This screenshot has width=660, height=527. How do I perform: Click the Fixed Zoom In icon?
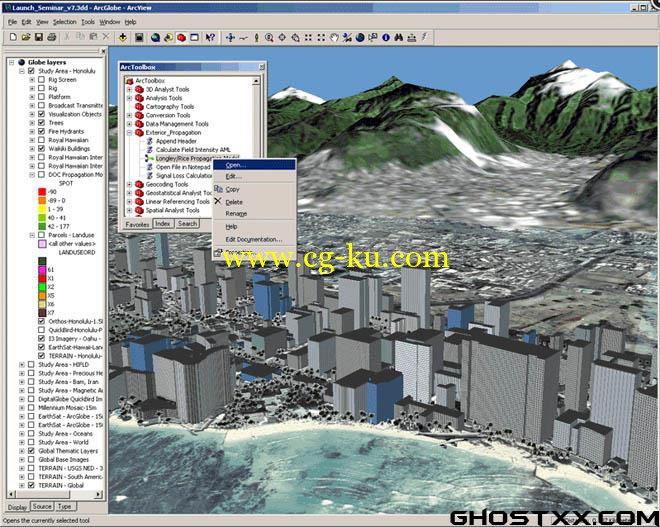pyautogui.click(x=308, y=37)
